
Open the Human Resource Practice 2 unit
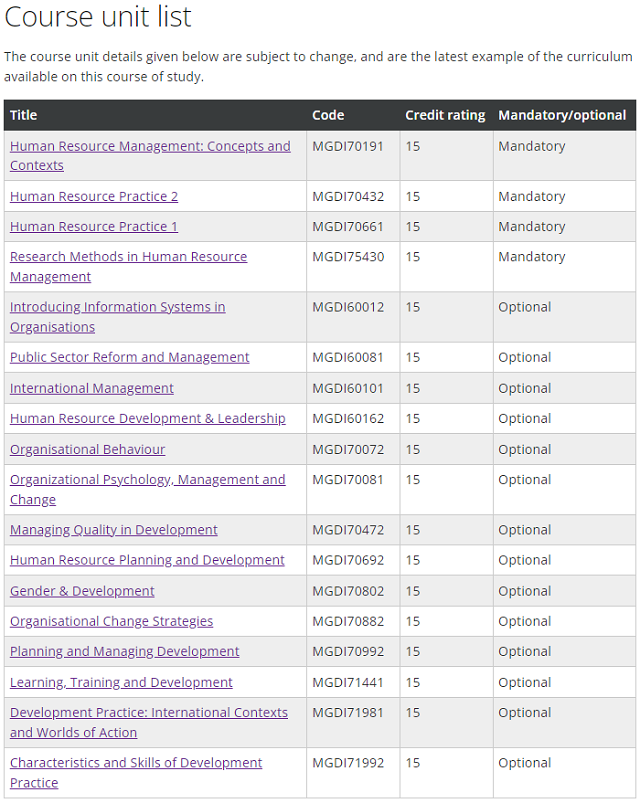[94, 197]
